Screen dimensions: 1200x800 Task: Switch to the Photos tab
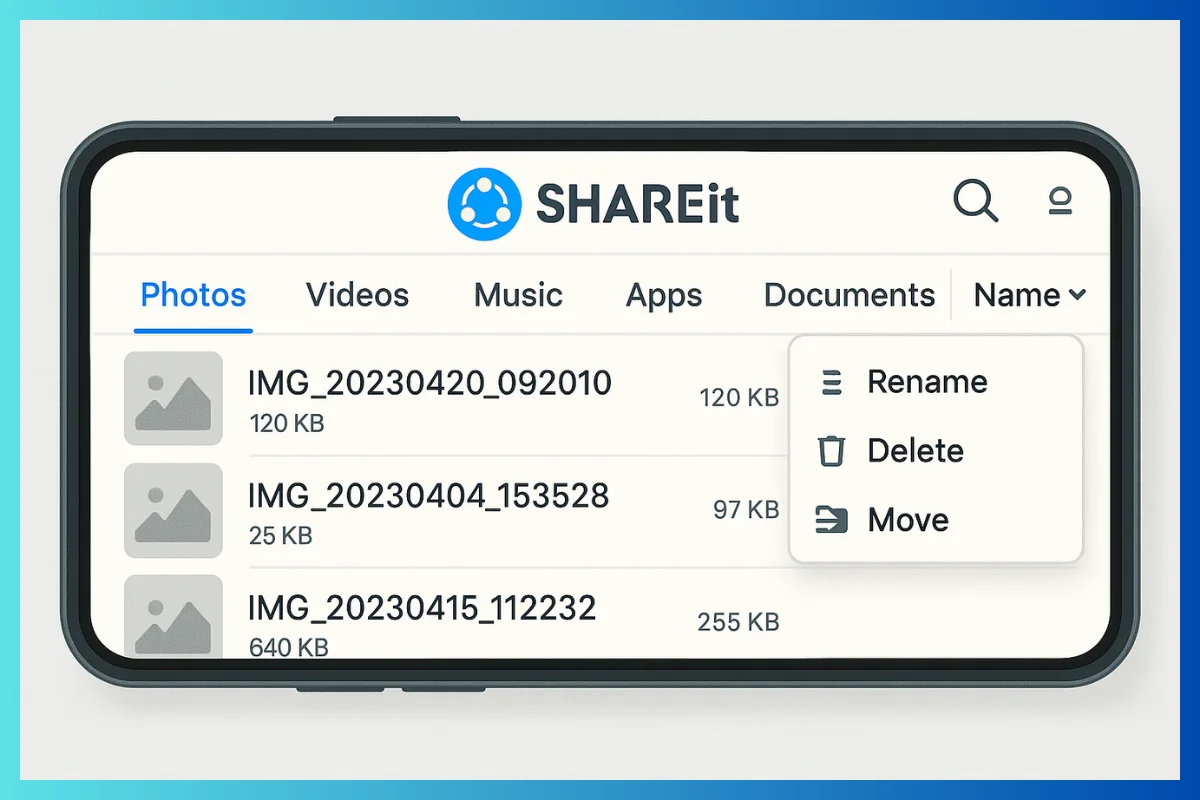coord(193,295)
